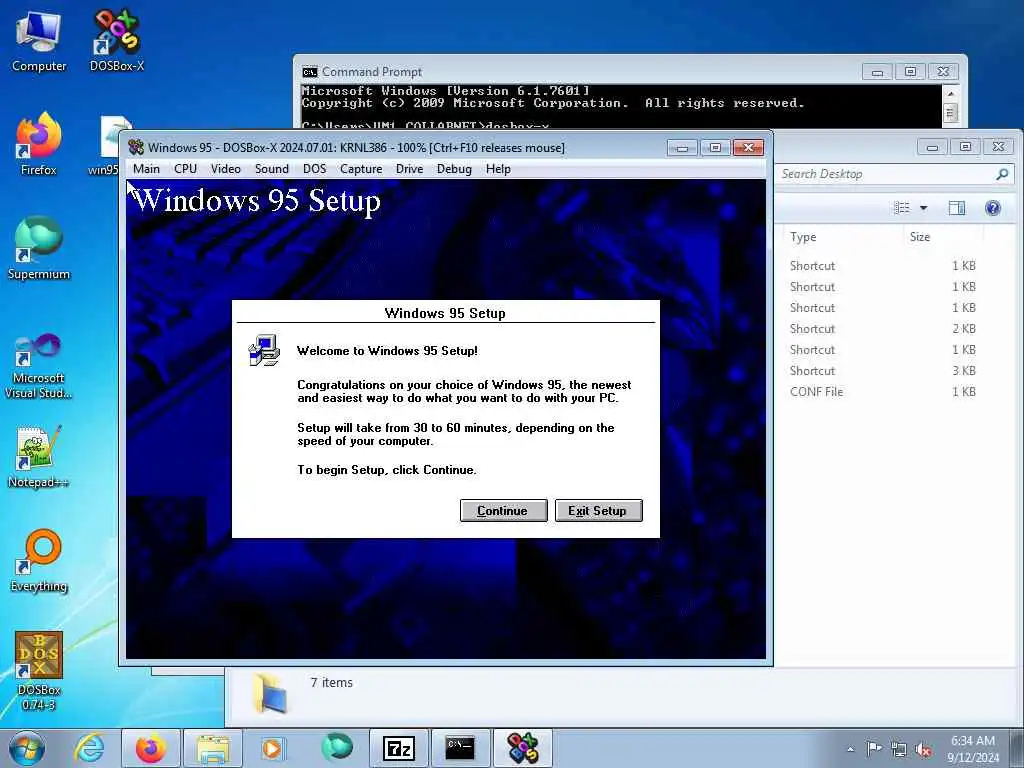Screen dimensions: 1024x768
Task: Select the CONF File row
Action: (883, 392)
